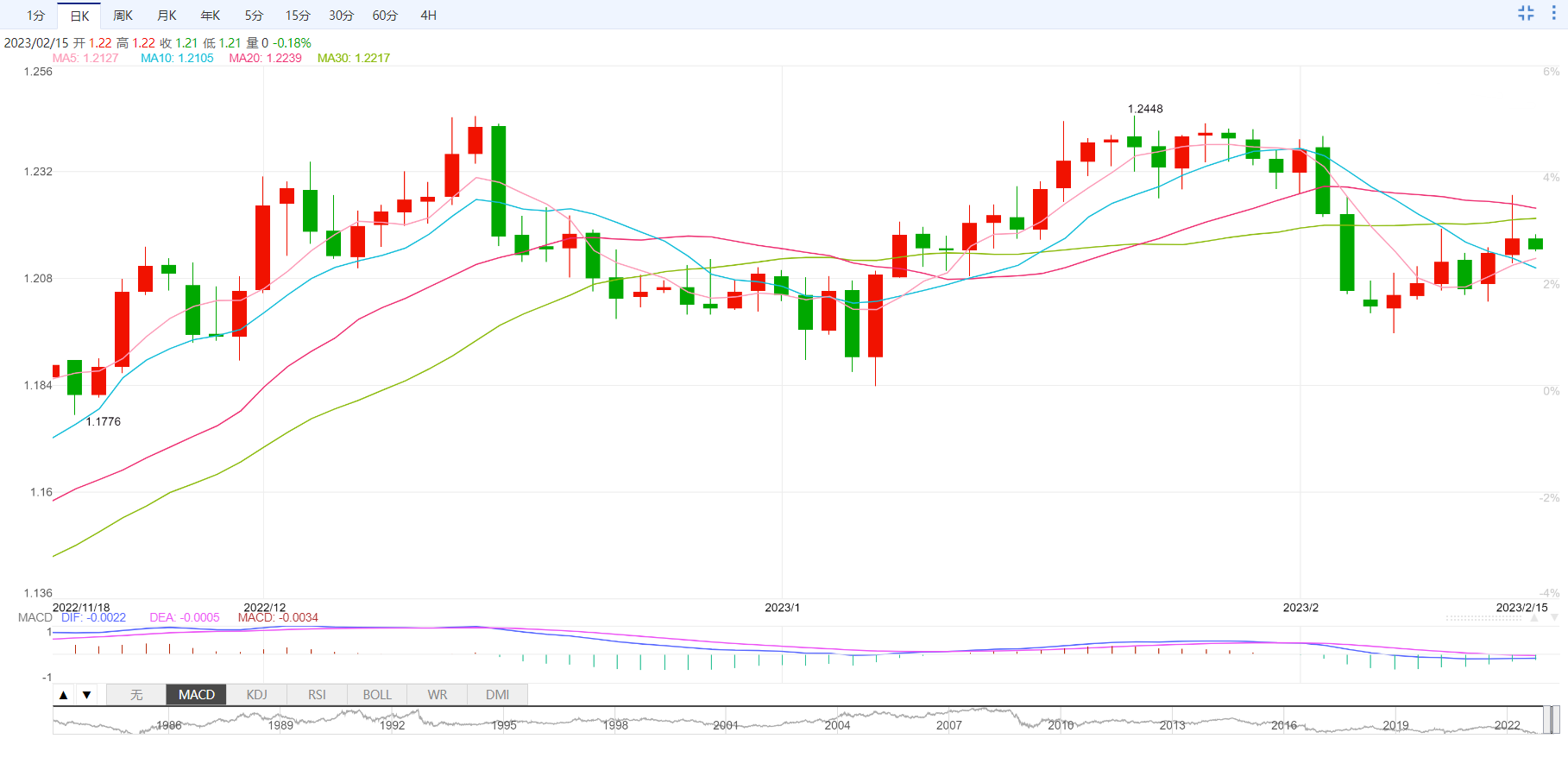
Task: Click the black down triangle button
Action: pos(86,695)
